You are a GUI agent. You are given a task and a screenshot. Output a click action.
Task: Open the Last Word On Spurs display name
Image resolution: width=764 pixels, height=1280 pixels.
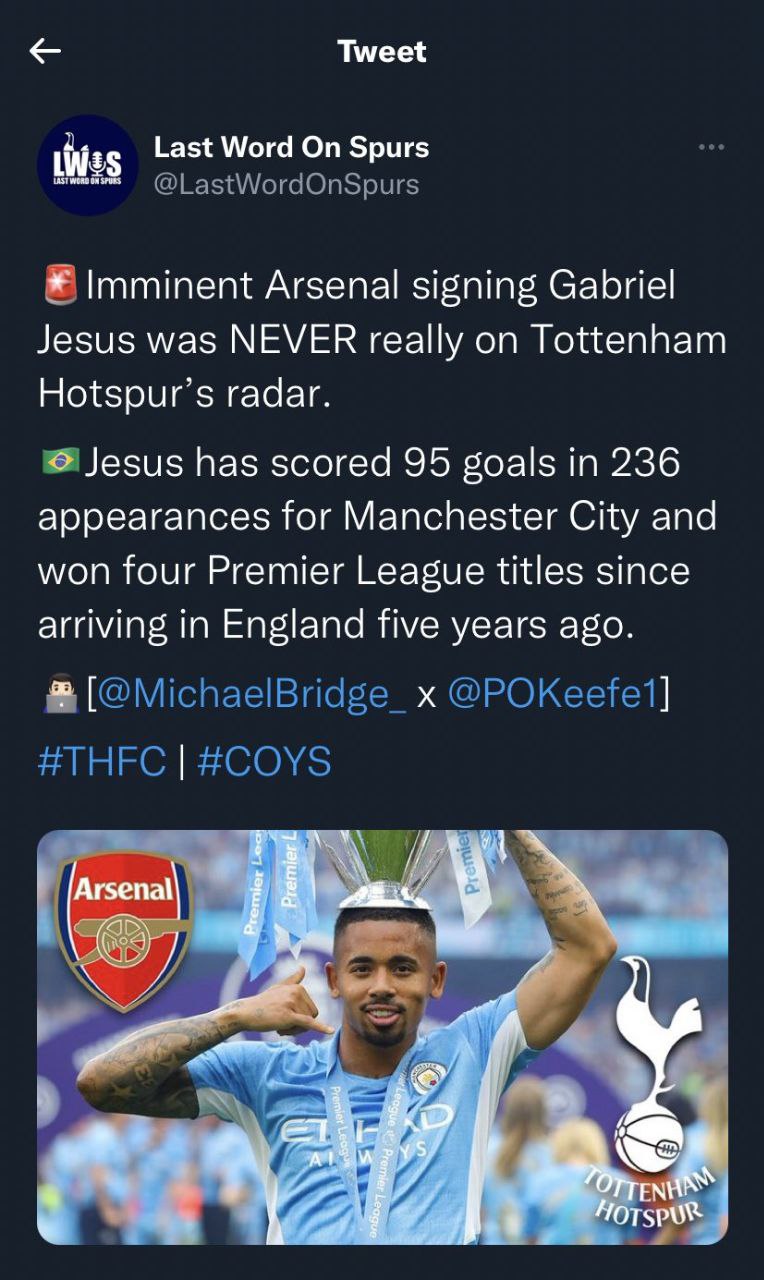click(291, 147)
